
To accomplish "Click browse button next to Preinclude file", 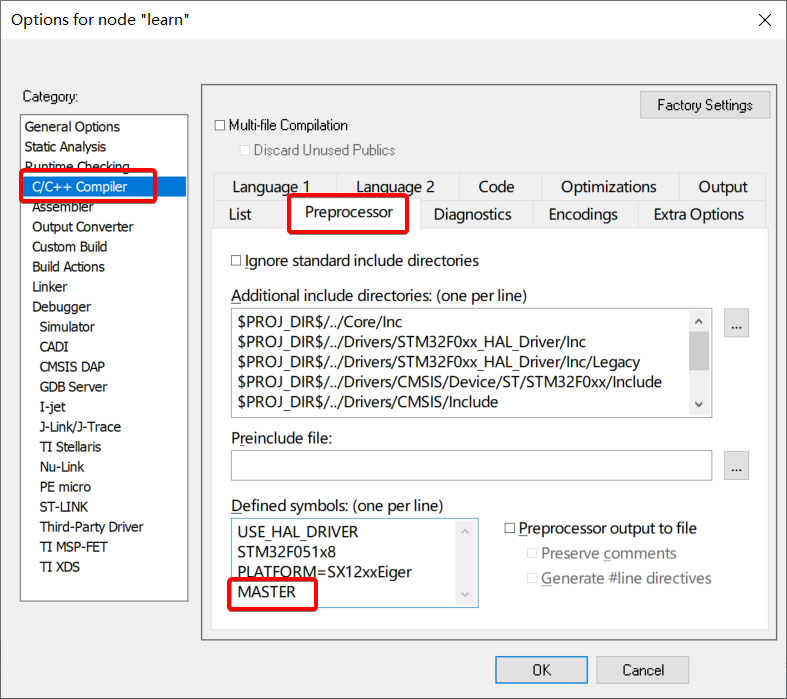I will click(736, 466).
